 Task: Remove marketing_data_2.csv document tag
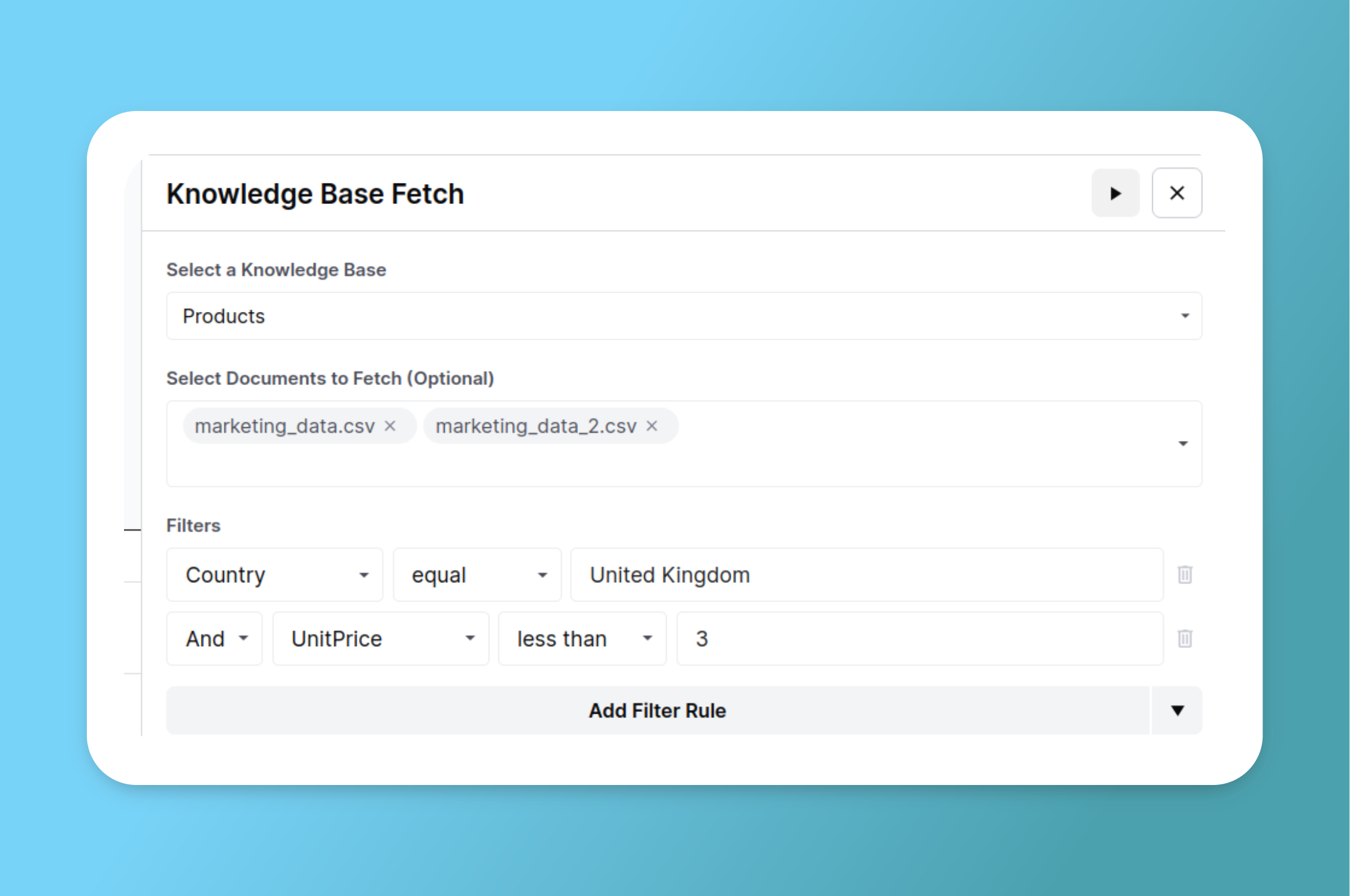(x=652, y=426)
